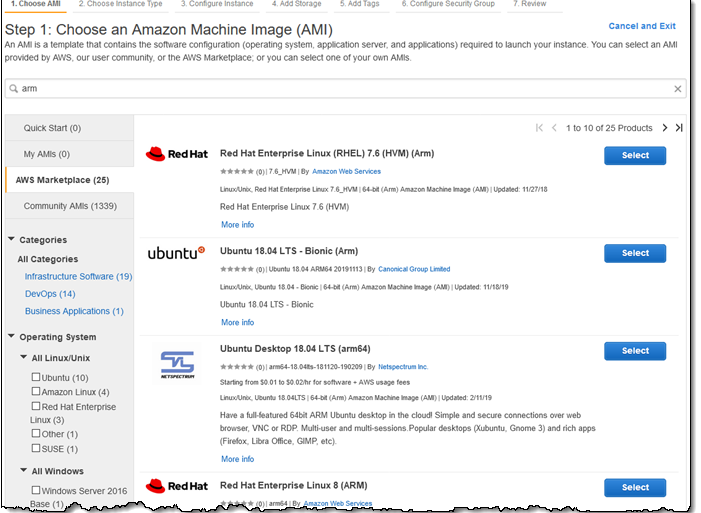Open Amazon Web Services link under RHEL 7.6
701x513 pixels.
coord(346,171)
